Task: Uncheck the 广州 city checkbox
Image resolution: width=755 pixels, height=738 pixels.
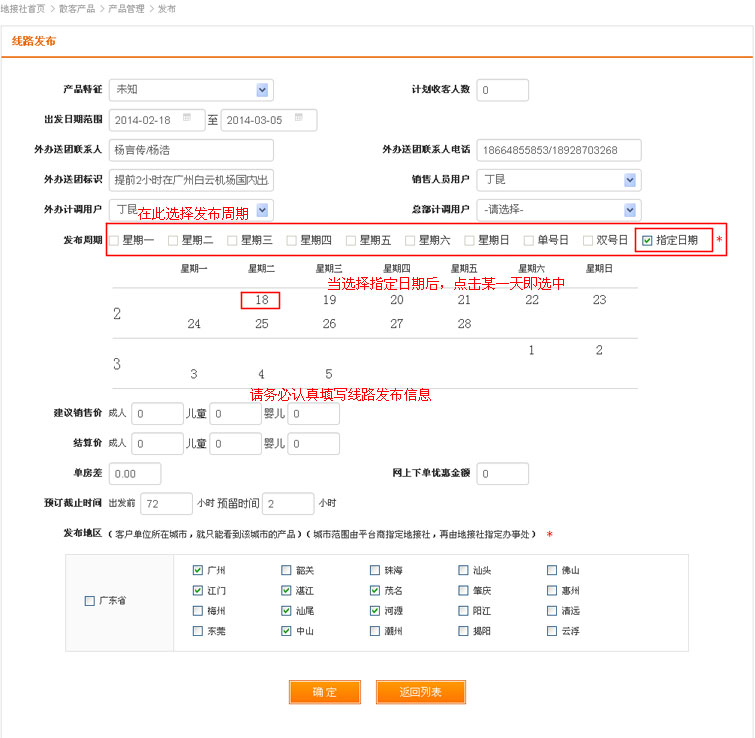Action: (x=198, y=571)
